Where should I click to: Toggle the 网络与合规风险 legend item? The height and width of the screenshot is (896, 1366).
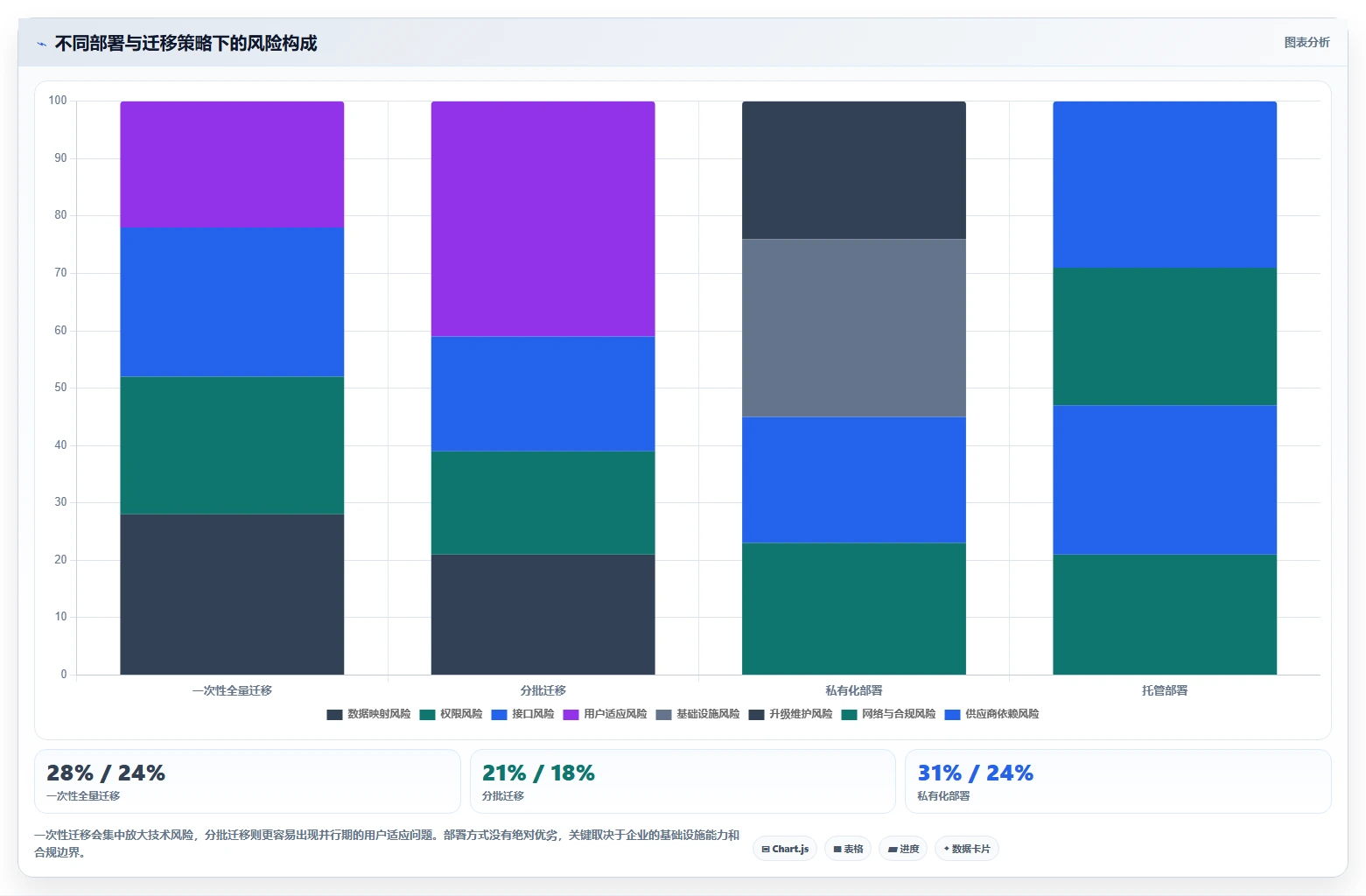(888, 714)
